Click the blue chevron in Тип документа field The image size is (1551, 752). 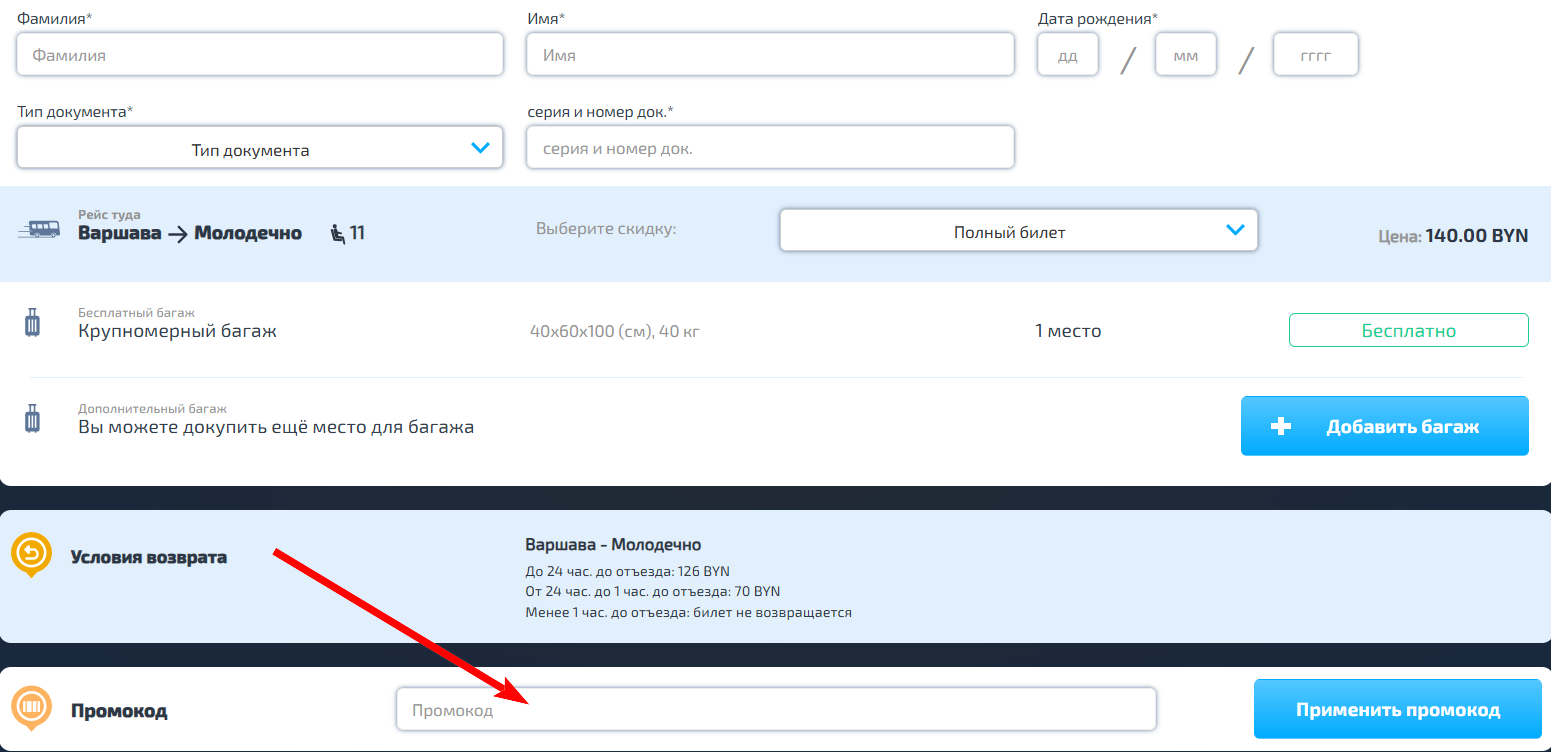point(480,148)
